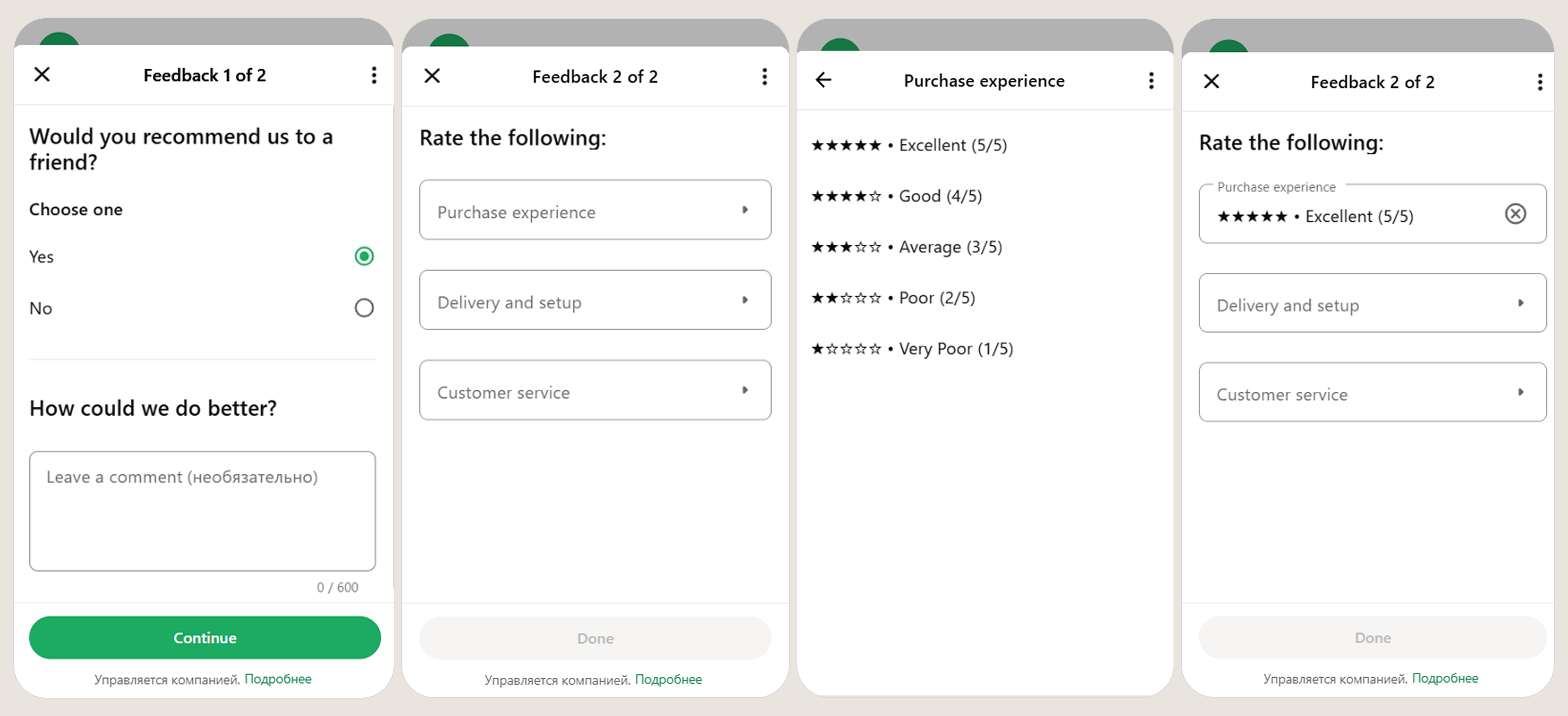Open the three-dot menu on Feedback 1 of 2
This screenshot has height=716, width=1568.
(x=374, y=75)
